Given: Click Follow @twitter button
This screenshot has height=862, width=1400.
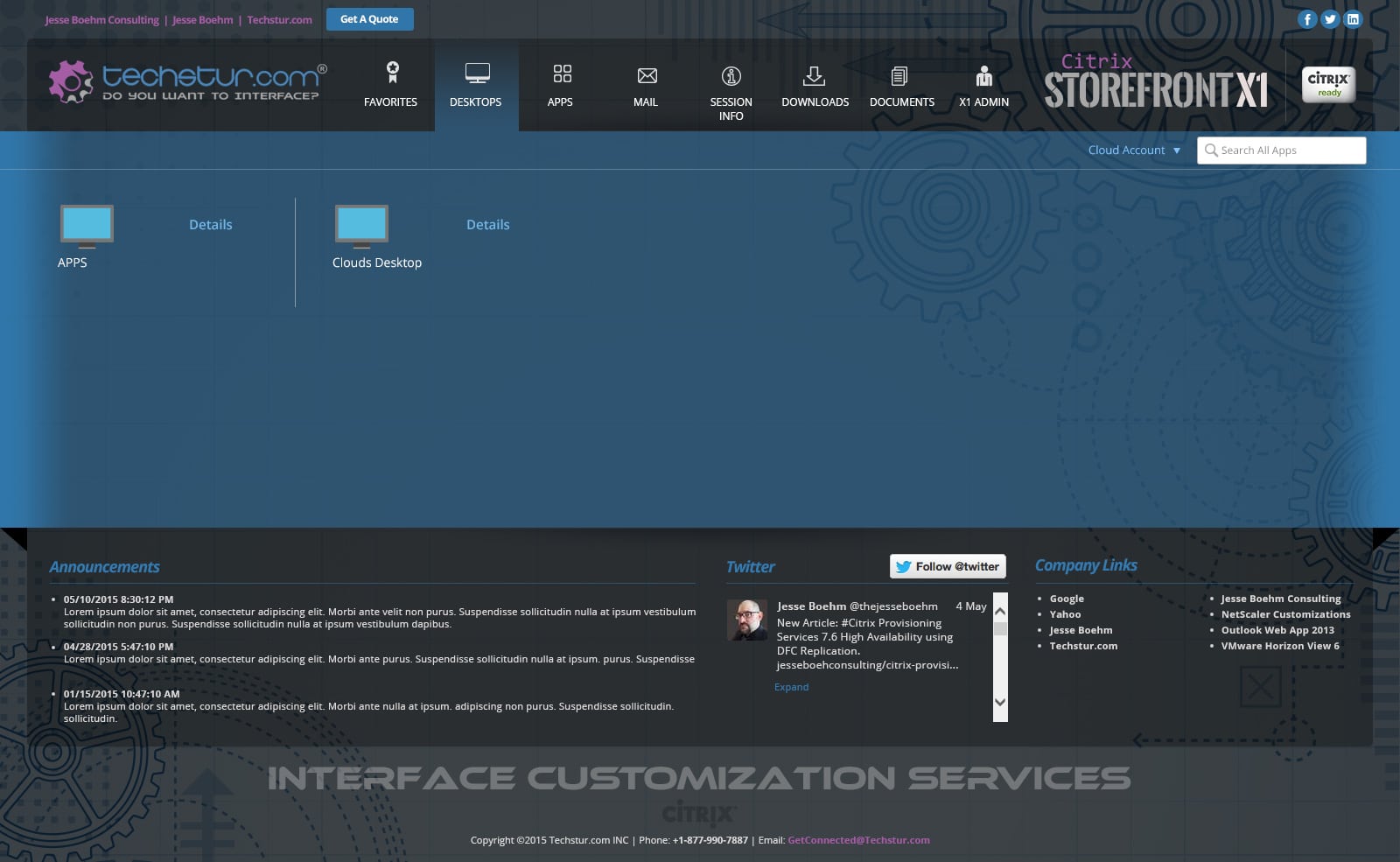Looking at the screenshot, I should coord(948,566).
